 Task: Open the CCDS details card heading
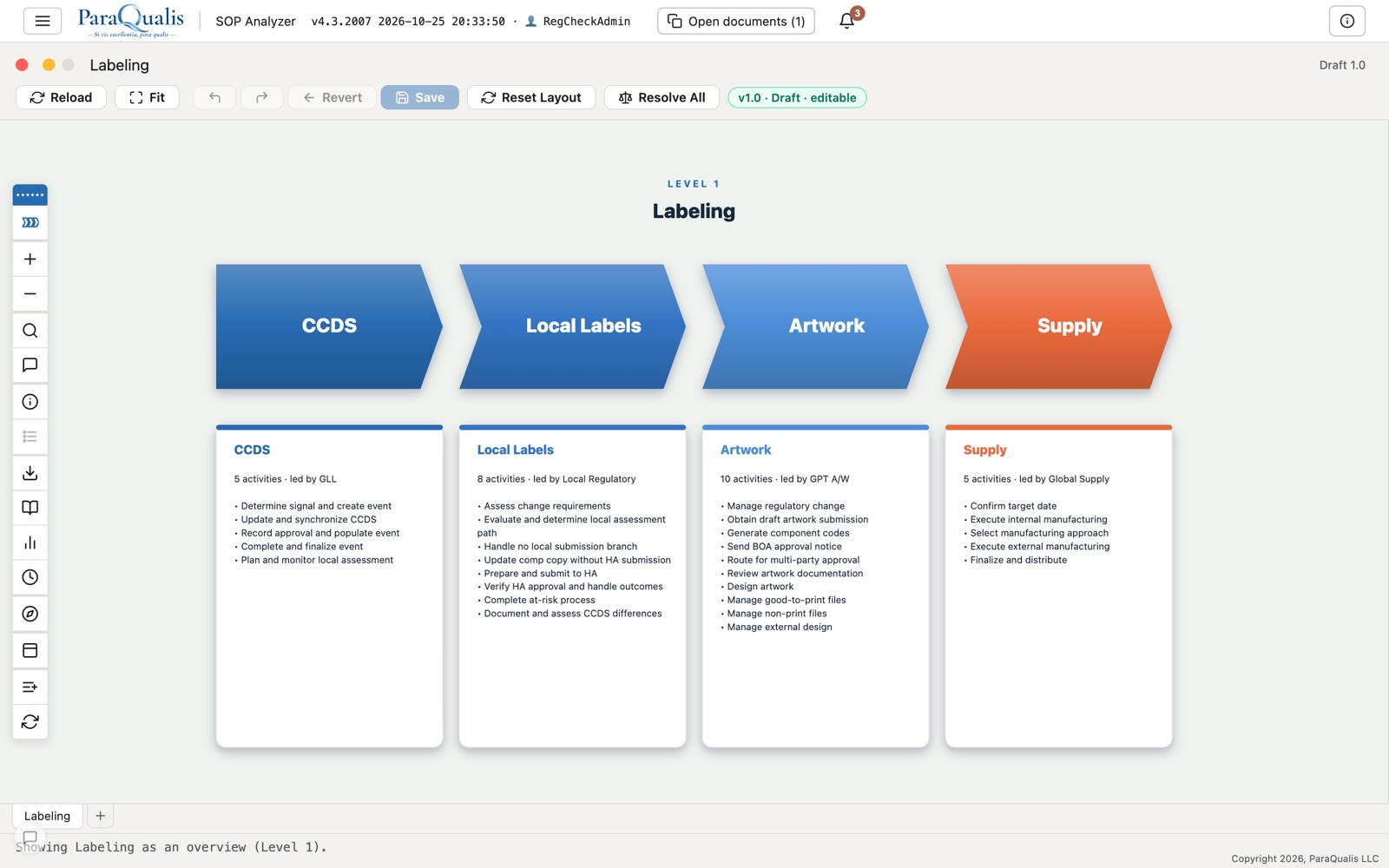252,450
